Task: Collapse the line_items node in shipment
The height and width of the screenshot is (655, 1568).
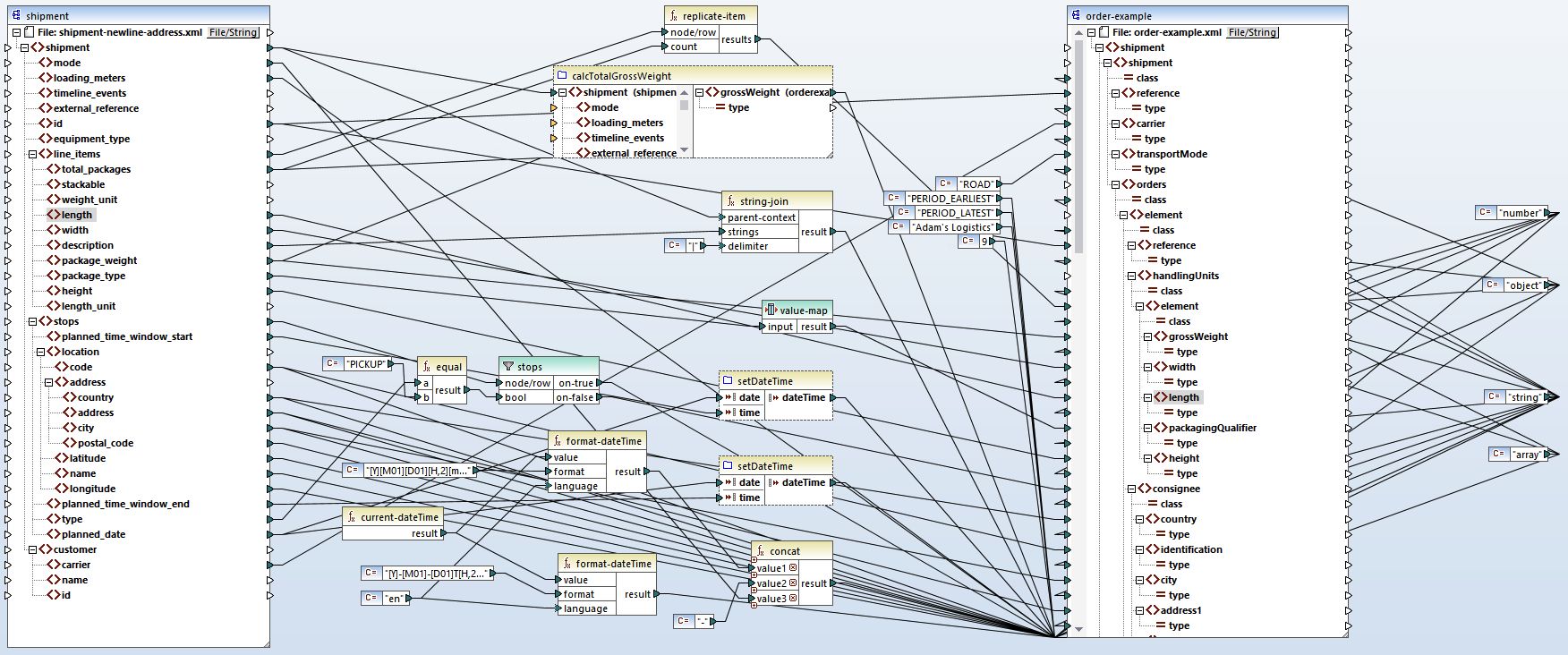Action: coord(32,154)
